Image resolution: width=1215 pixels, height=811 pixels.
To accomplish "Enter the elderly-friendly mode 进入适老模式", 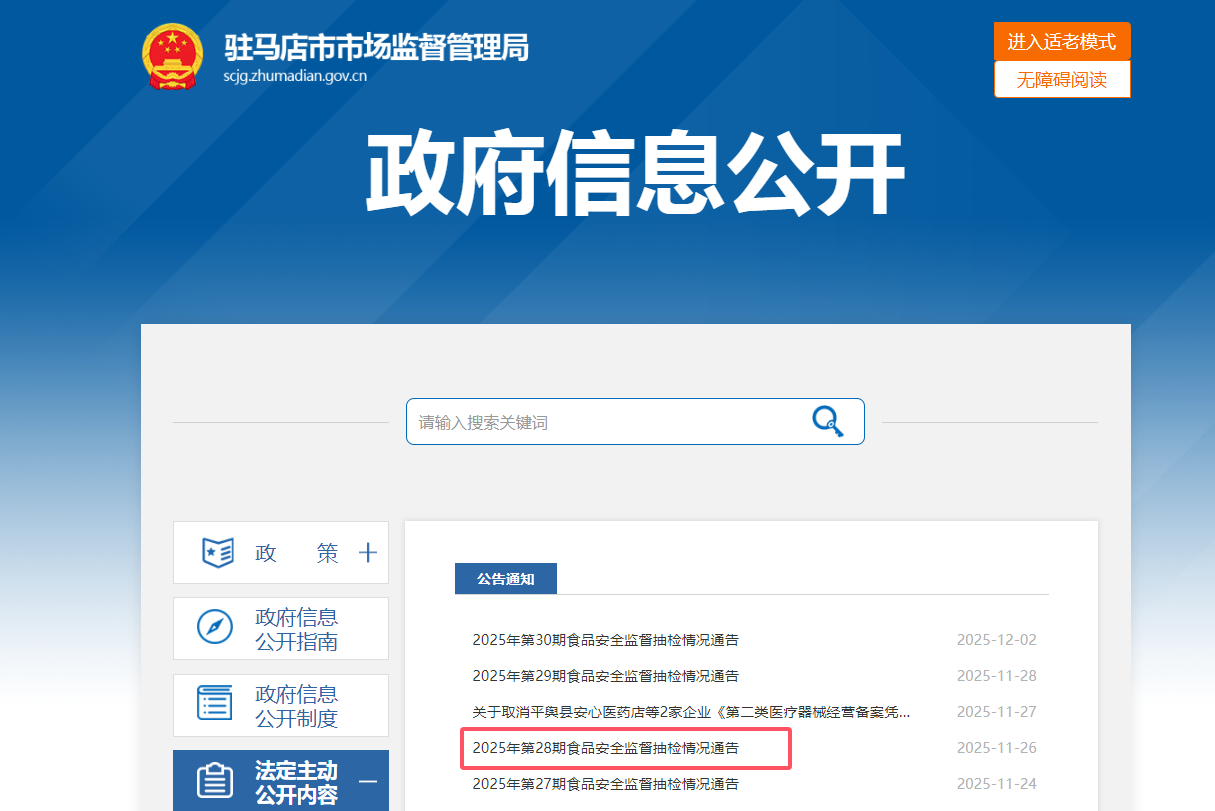I will [x=1061, y=41].
